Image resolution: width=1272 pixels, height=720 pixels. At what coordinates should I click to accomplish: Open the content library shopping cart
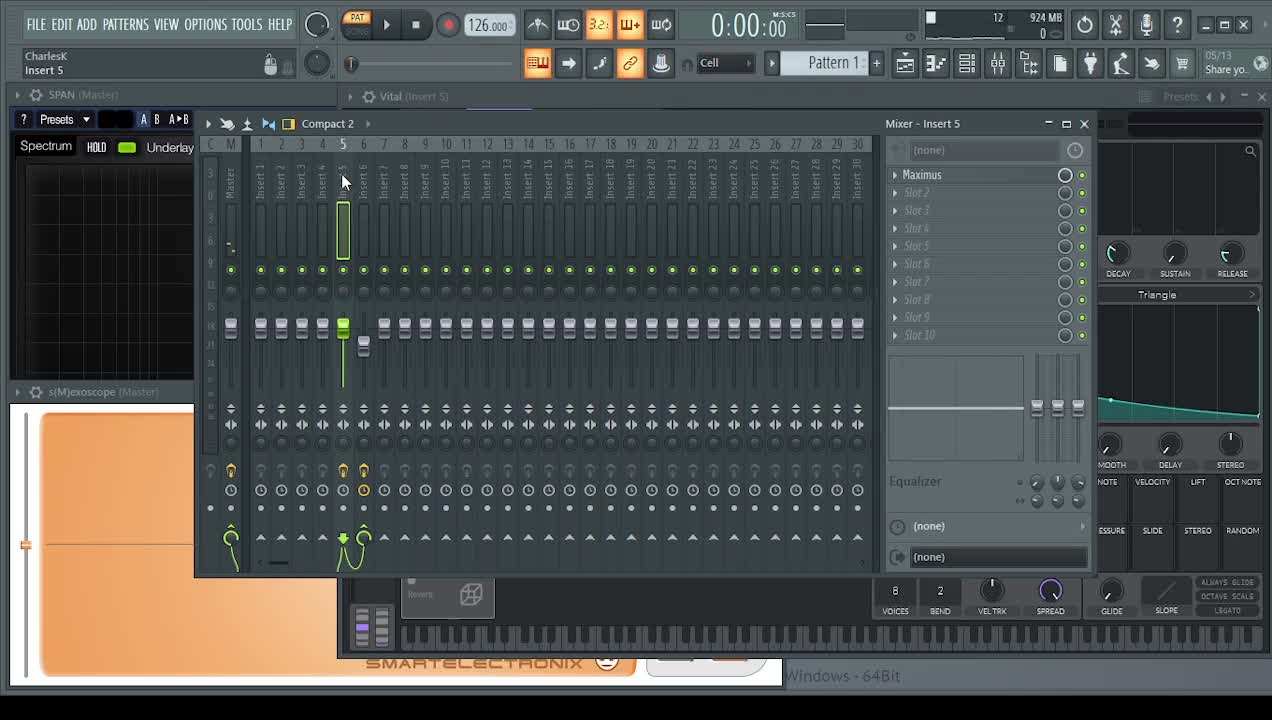pyautogui.click(x=1182, y=64)
